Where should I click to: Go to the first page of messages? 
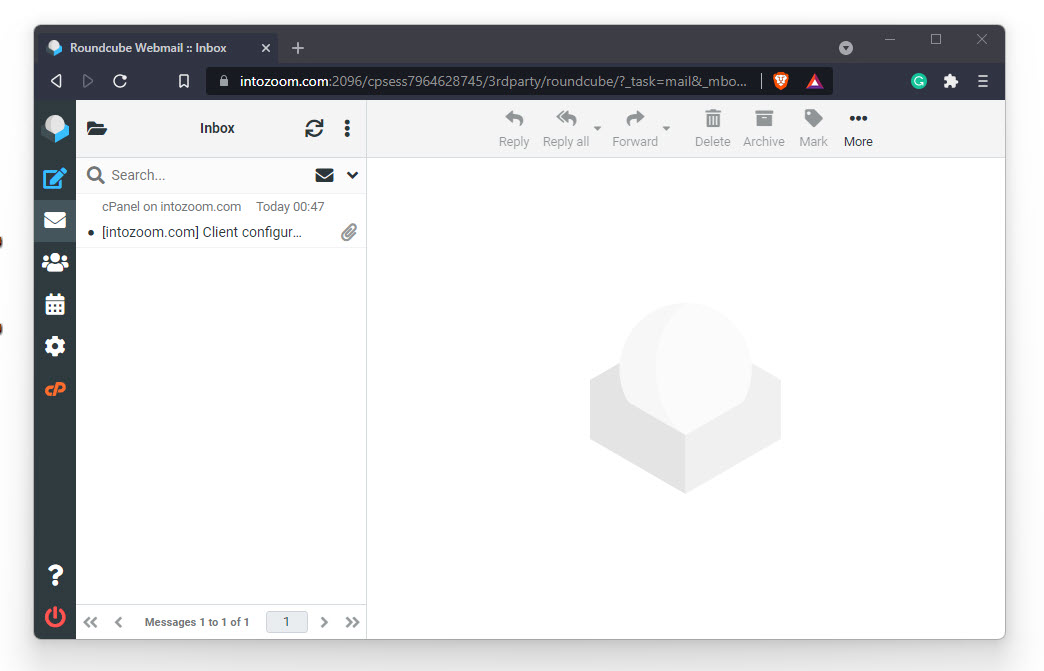coord(91,622)
